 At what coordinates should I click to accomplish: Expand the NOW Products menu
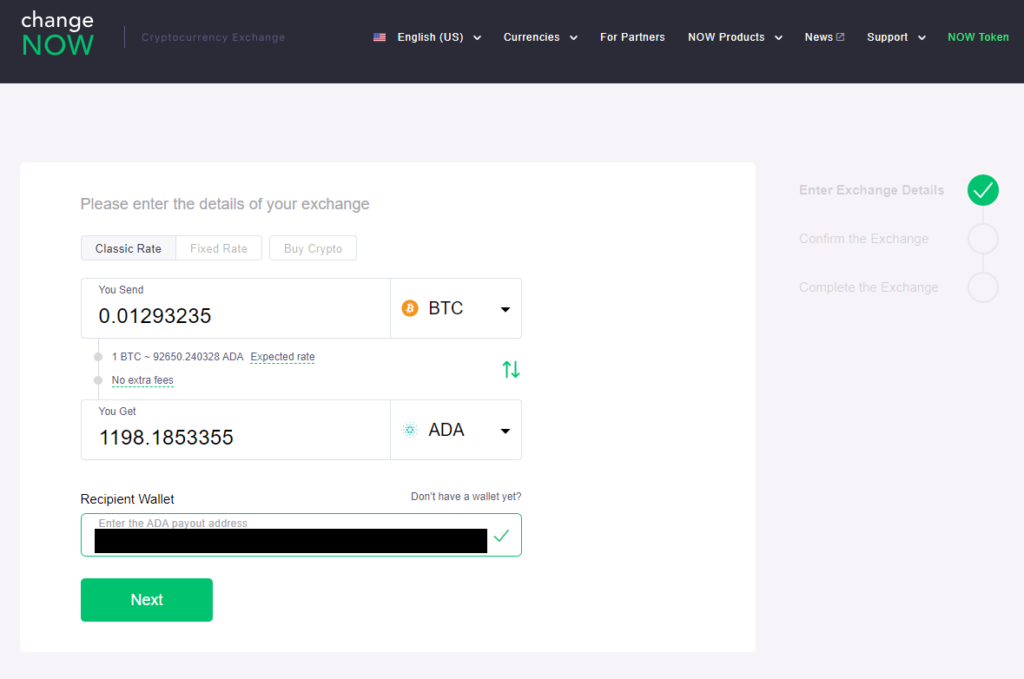(x=735, y=37)
